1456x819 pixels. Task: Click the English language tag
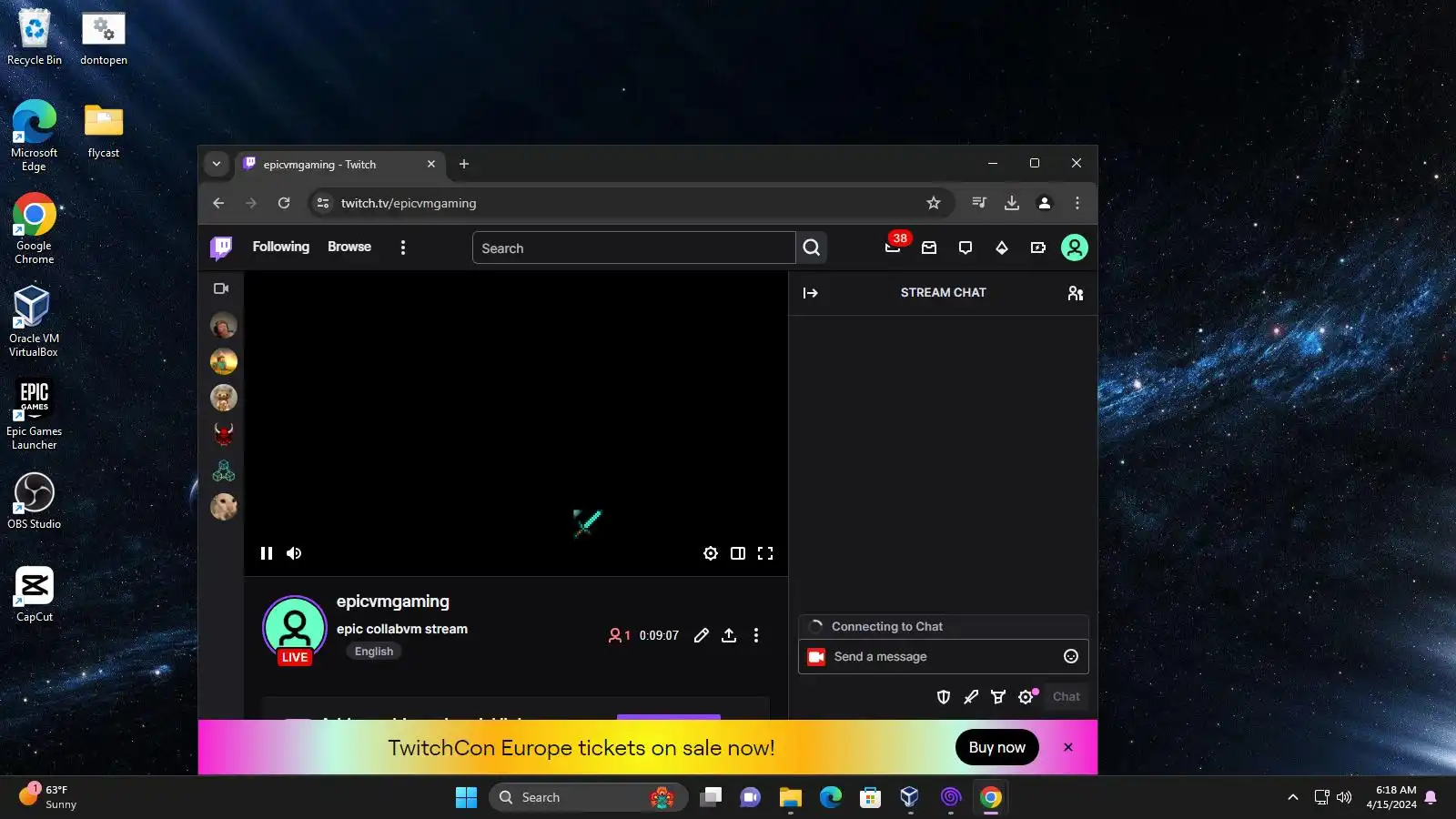pyautogui.click(x=374, y=652)
